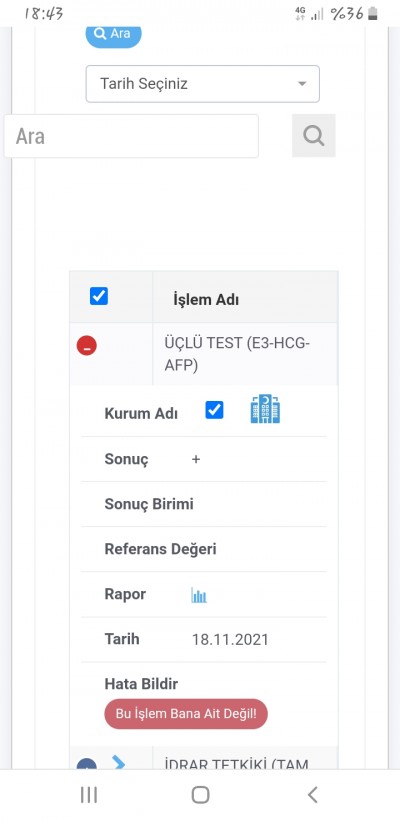This screenshot has height=822, width=400.
Task: Open the Tarih Seçiniz dropdown
Action: [x=202, y=84]
